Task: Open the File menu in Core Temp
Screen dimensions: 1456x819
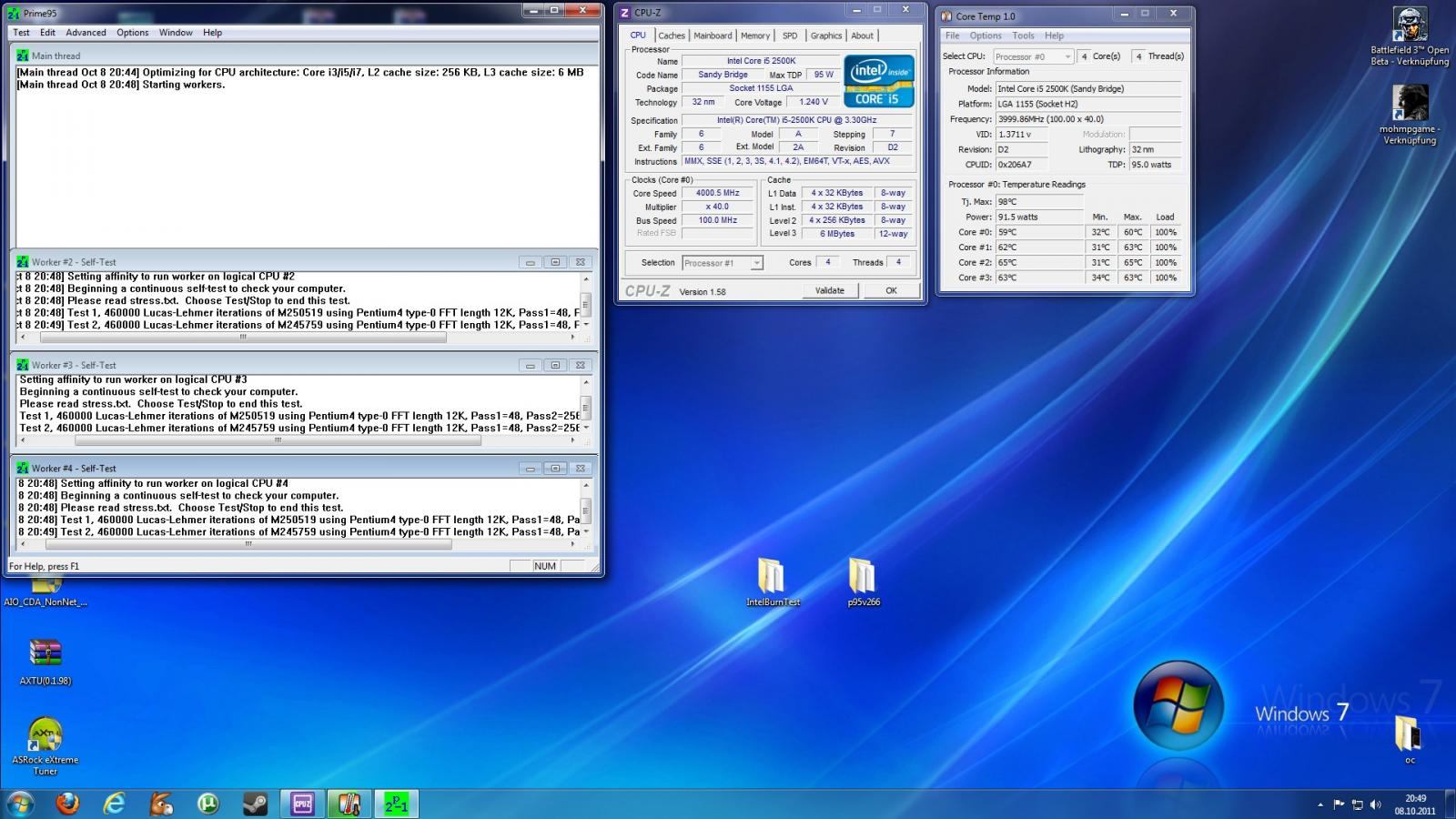Action: pyautogui.click(x=952, y=35)
